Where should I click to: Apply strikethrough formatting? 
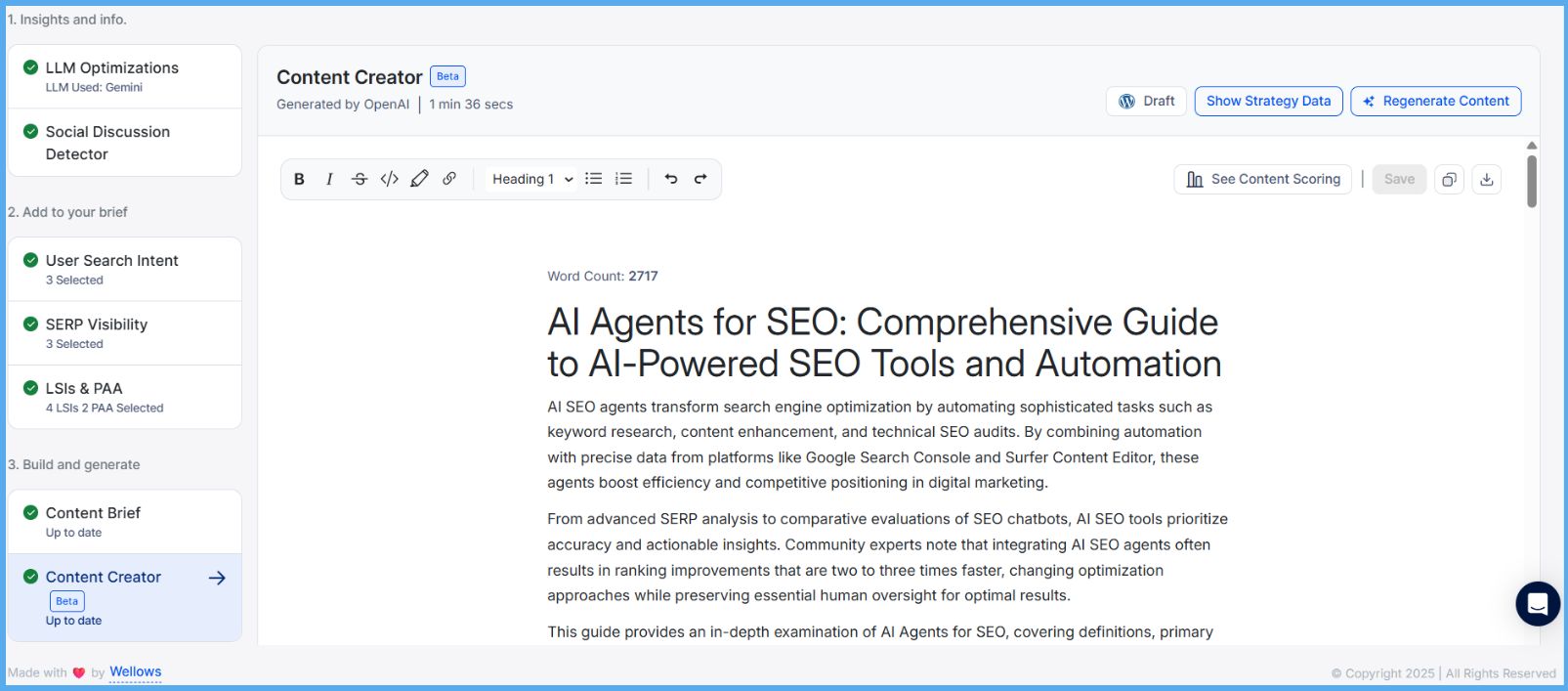[x=360, y=179]
